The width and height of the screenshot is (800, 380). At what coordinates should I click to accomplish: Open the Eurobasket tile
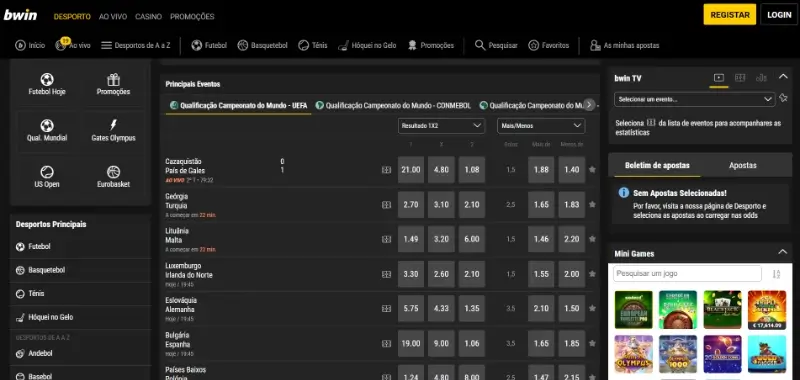113,177
